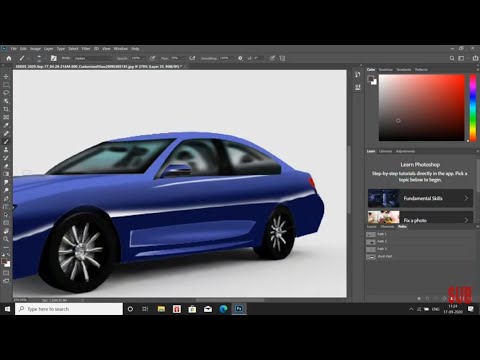
Task: Open the Image menu
Action: coord(35,49)
